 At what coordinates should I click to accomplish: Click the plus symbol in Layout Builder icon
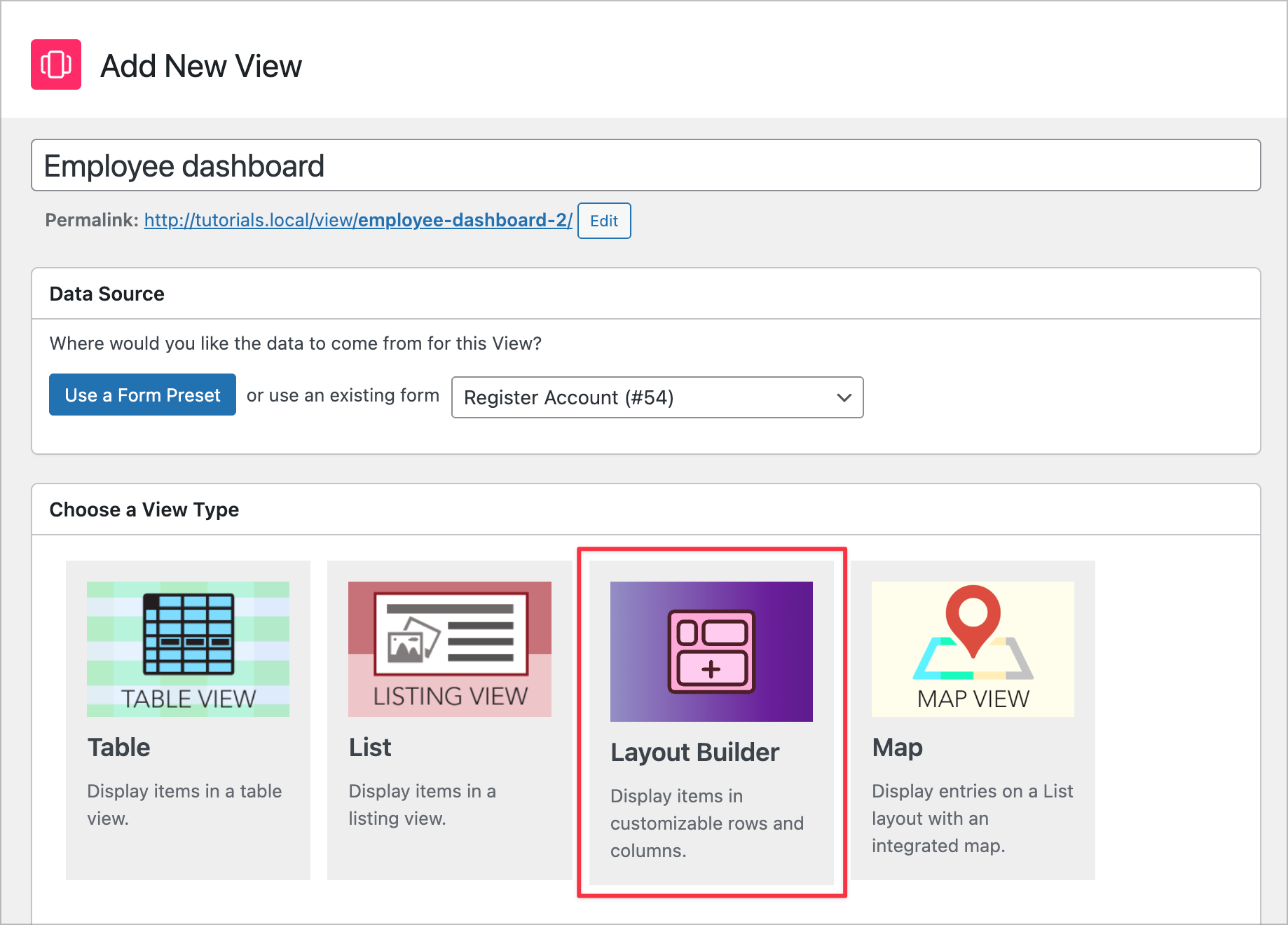pos(711,669)
